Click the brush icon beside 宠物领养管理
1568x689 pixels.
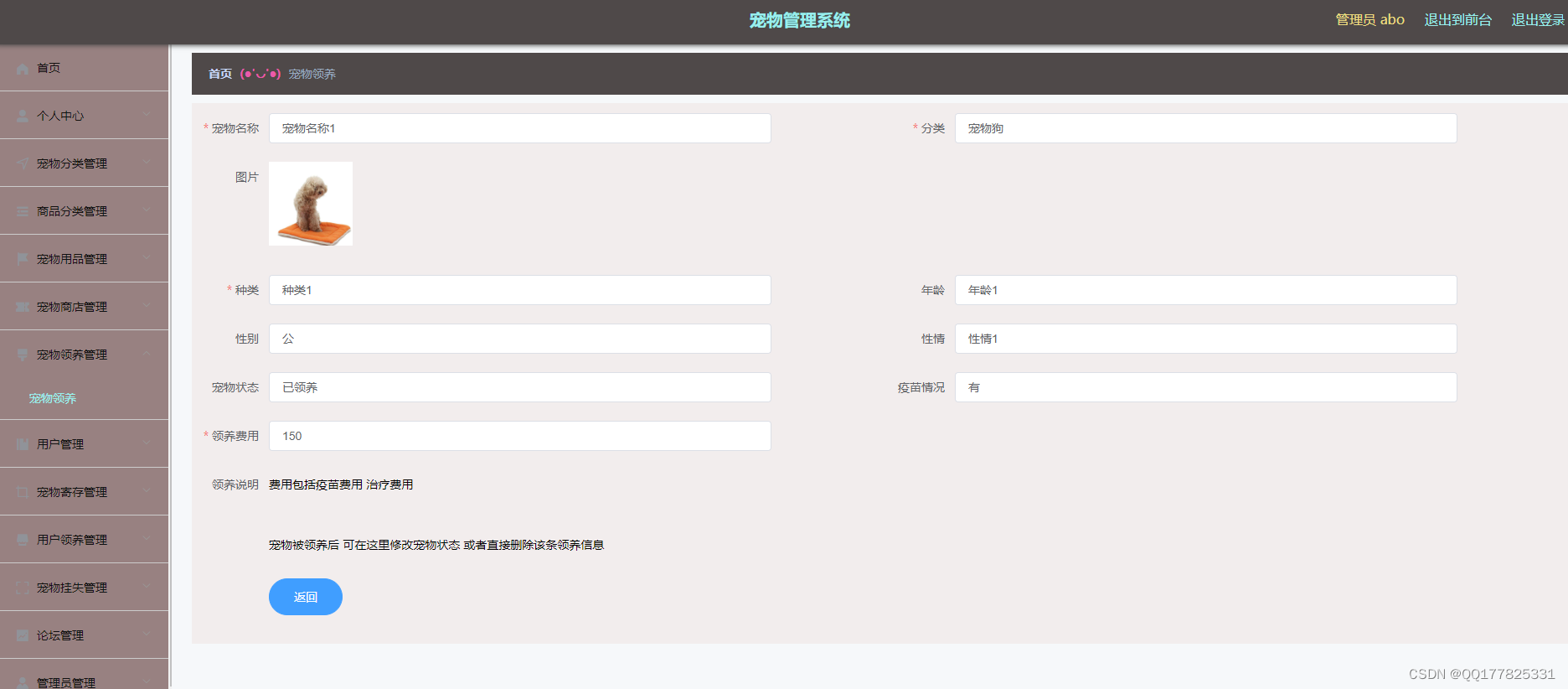tap(23, 355)
